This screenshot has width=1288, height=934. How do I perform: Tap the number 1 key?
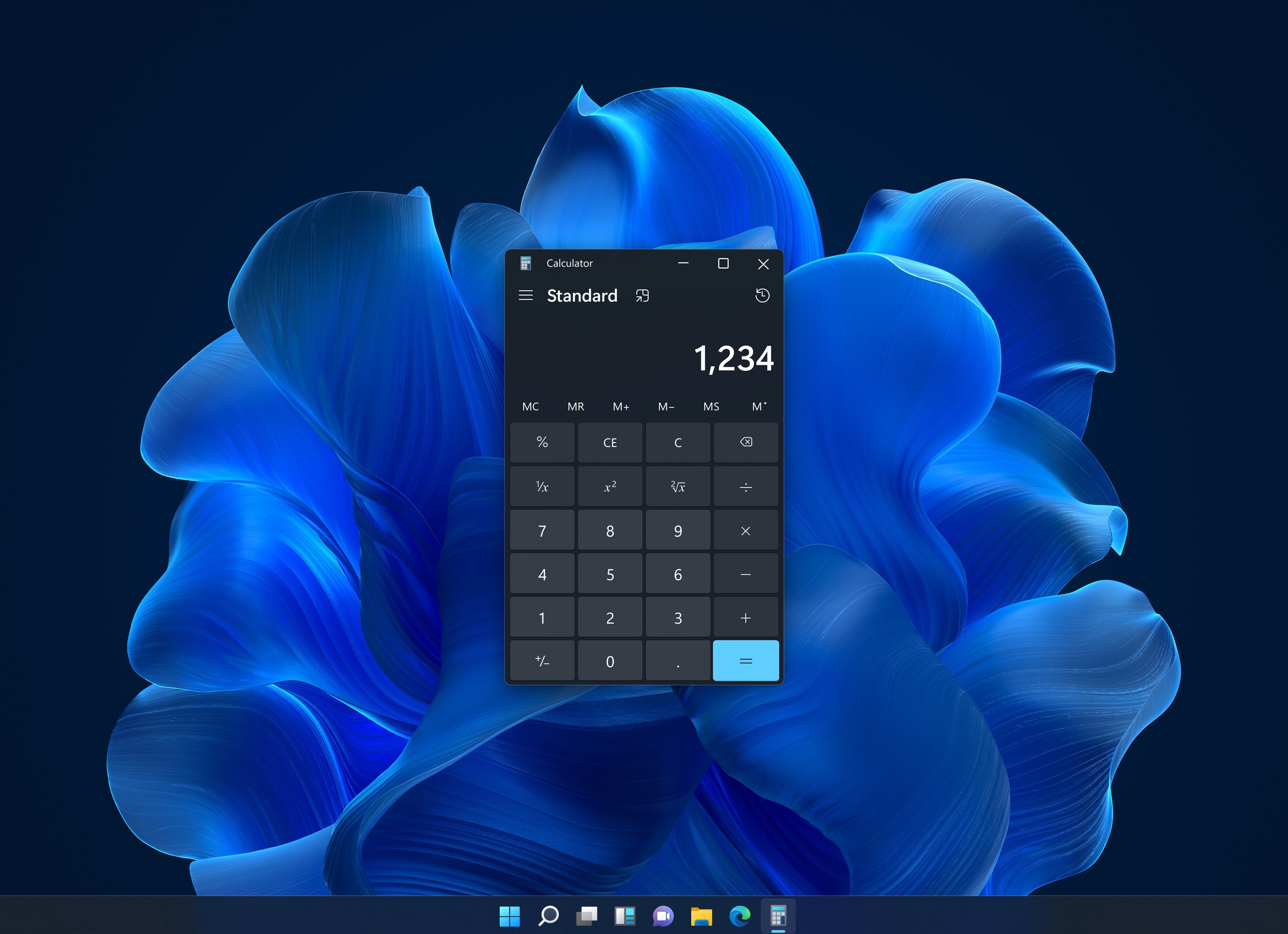(542, 617)
